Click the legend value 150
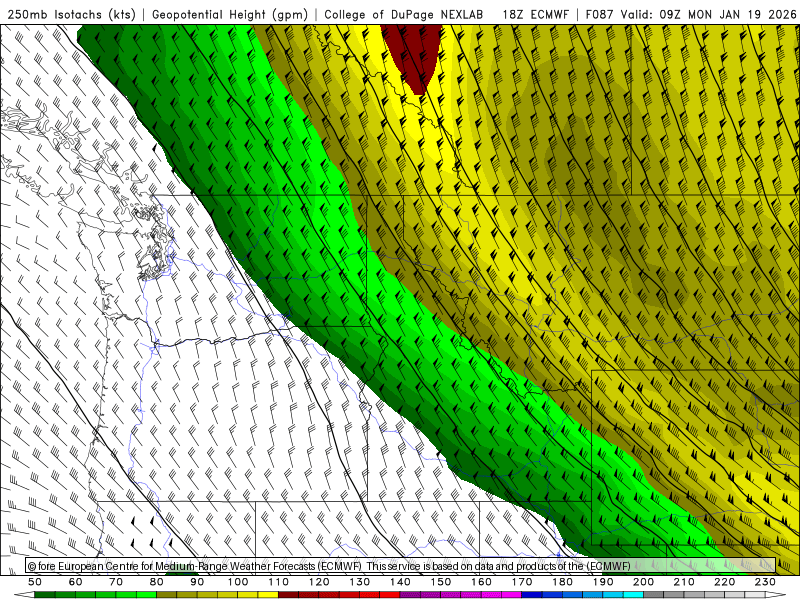This screenshot has height=600, width=800. coord(441,582)
